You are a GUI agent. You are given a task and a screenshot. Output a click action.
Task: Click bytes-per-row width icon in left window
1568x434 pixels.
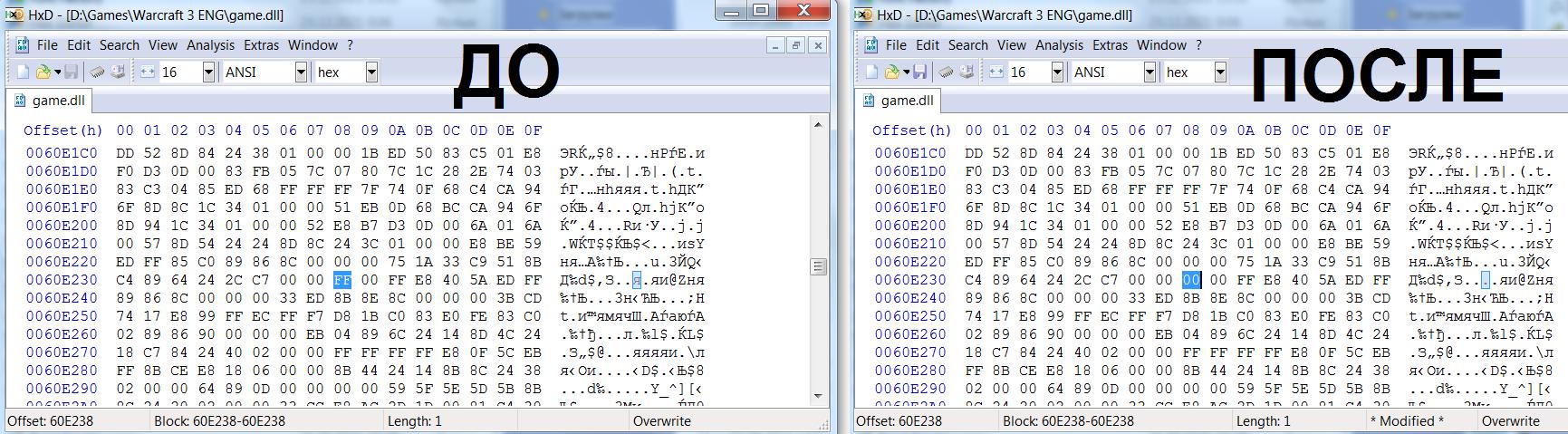pos(149,72)
